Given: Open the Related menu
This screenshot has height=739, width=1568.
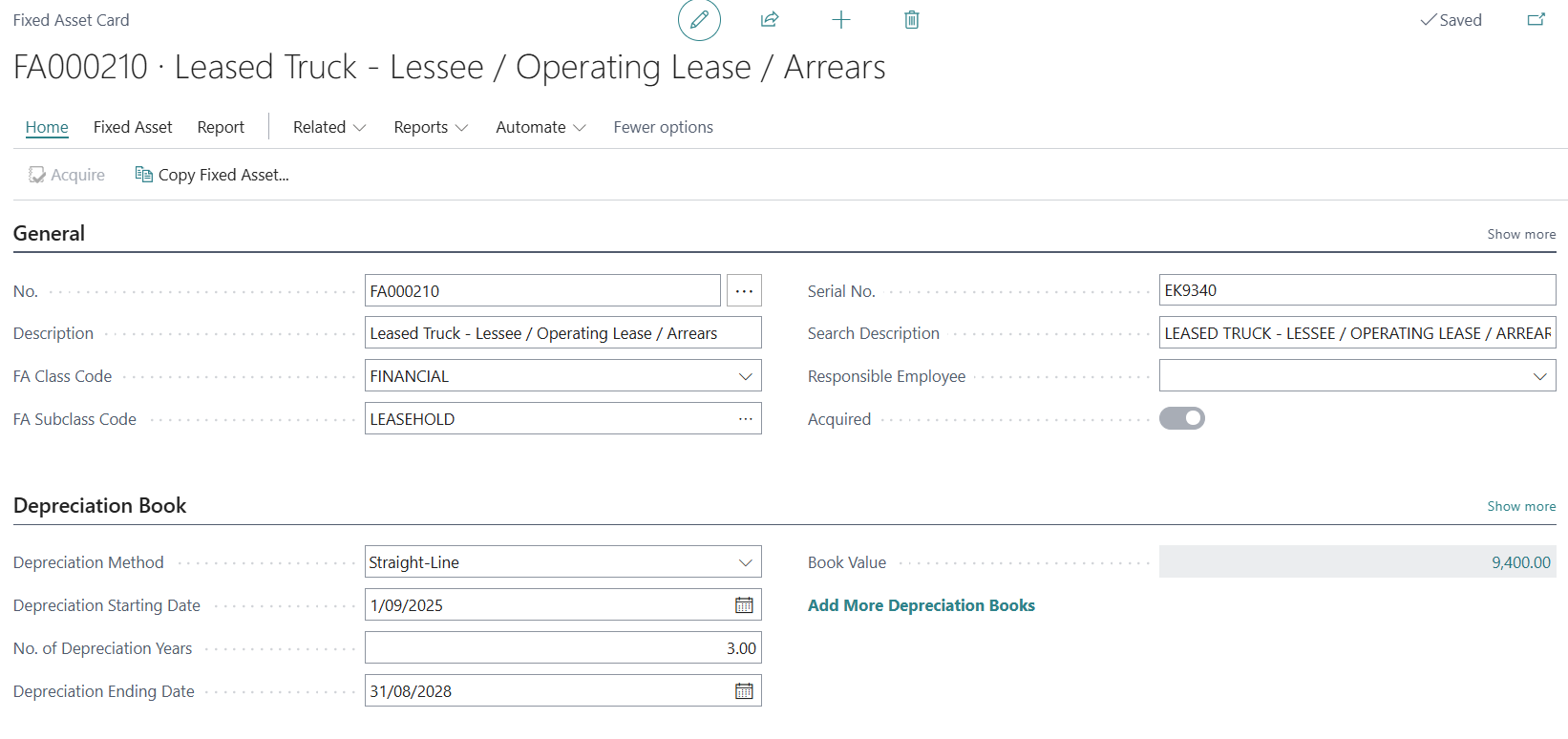Looking at the screenshot, I should (x=328, y=127).
